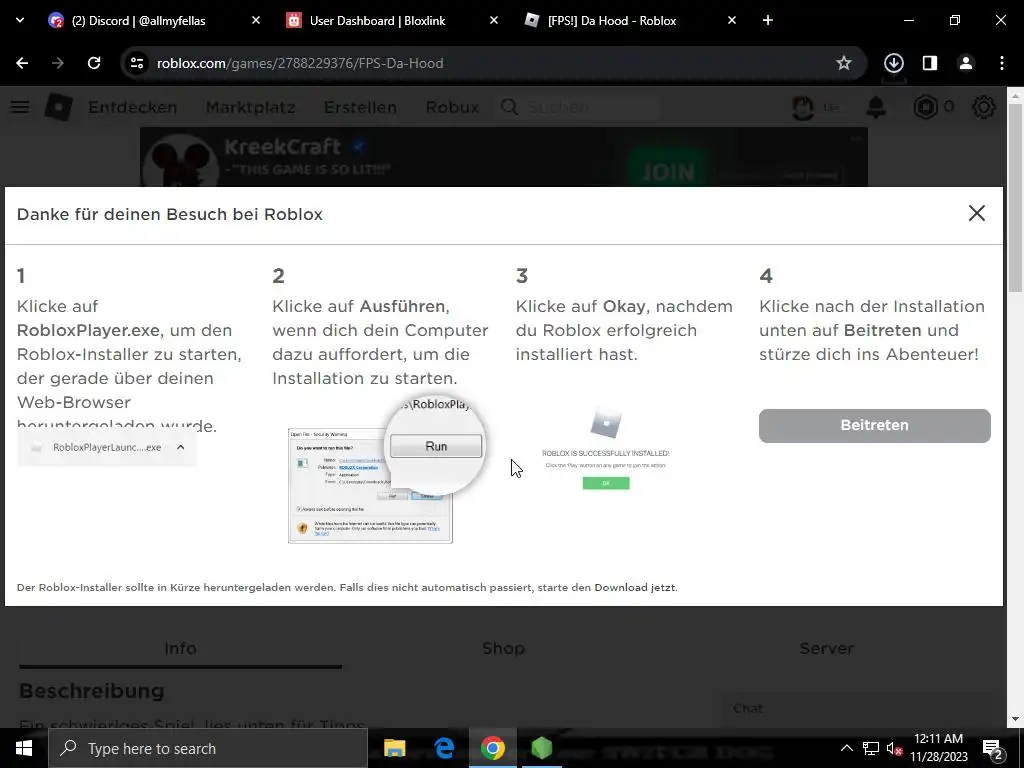Screen dimensions: 1024x768
Task: Show hidden system tray icons
Action: tap(846, 748)
